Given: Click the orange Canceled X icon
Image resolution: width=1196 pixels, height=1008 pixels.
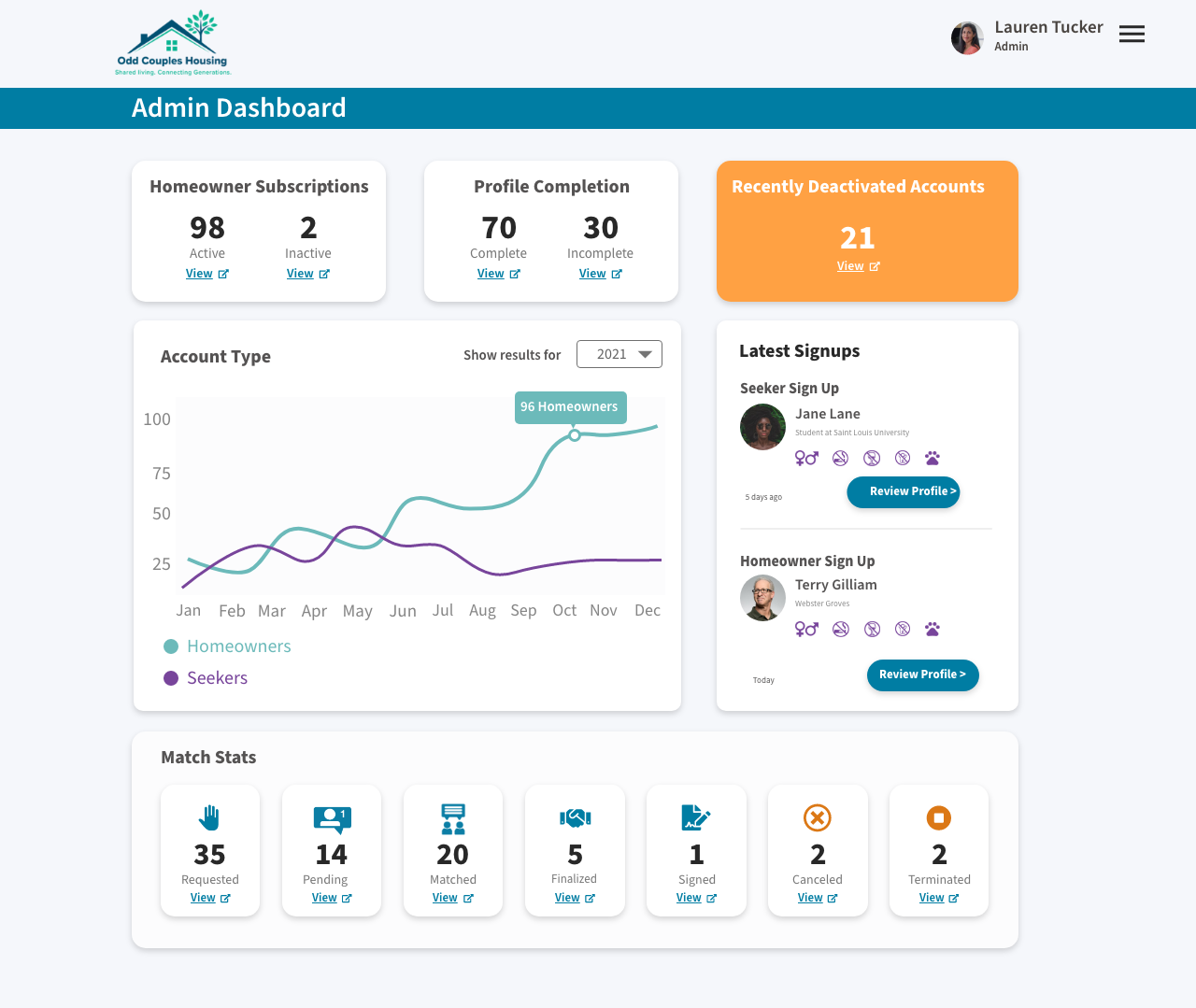Looking at the screenshot, I should pos(818,818).
